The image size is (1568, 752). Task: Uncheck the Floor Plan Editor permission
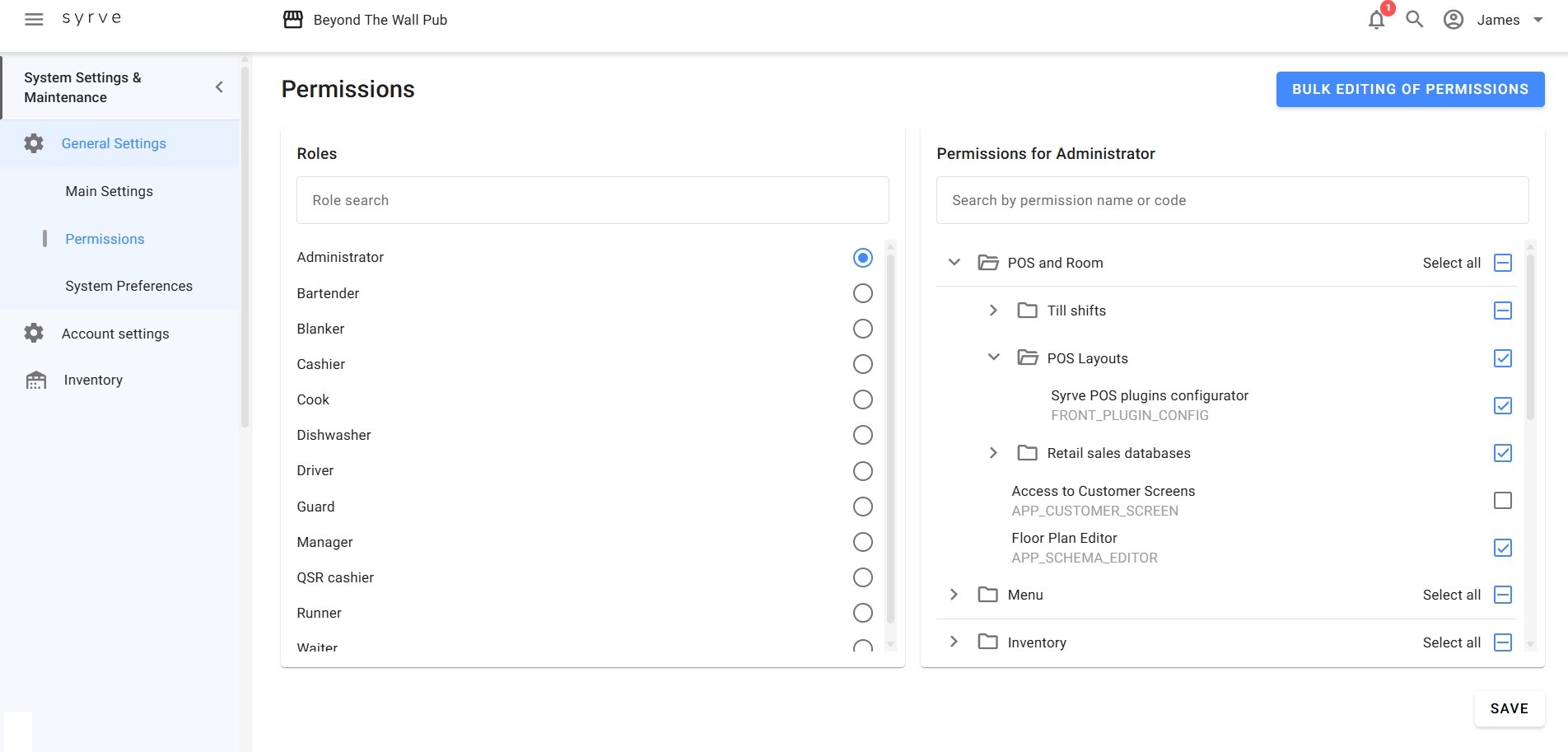(x=1502, y=548)
